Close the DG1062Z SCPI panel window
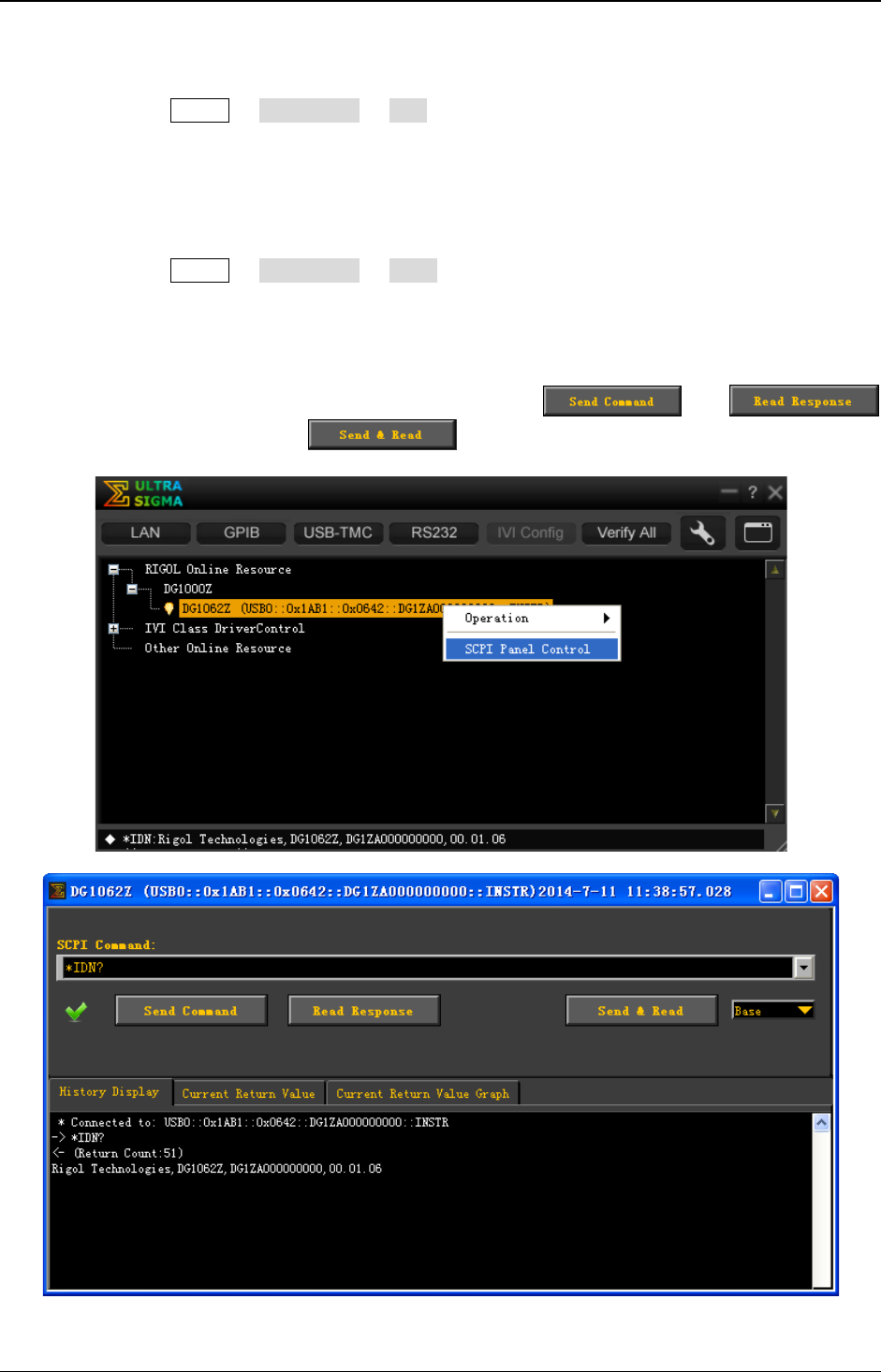Screen dimensions: 881x1372 point(821,891)
